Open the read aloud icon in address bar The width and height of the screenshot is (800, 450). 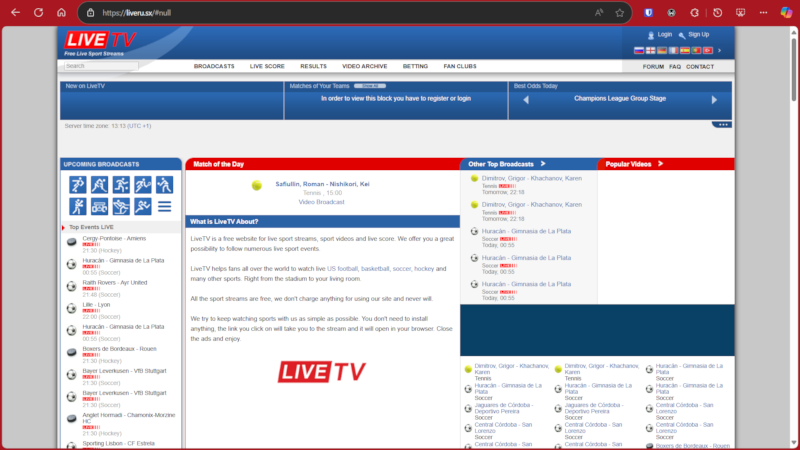coord(599,13)
